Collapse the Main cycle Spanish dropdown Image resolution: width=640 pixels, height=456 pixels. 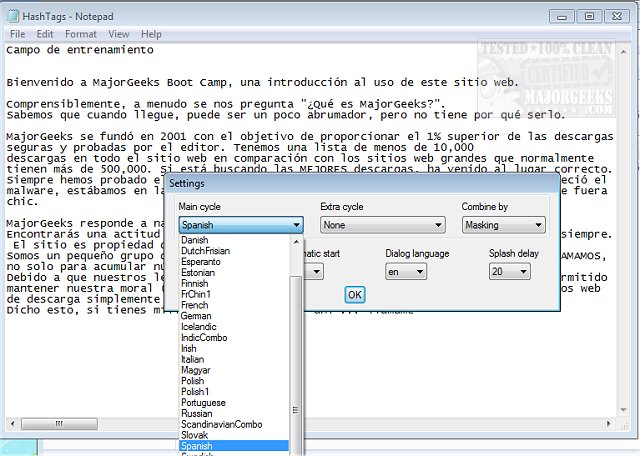[241, 225]
